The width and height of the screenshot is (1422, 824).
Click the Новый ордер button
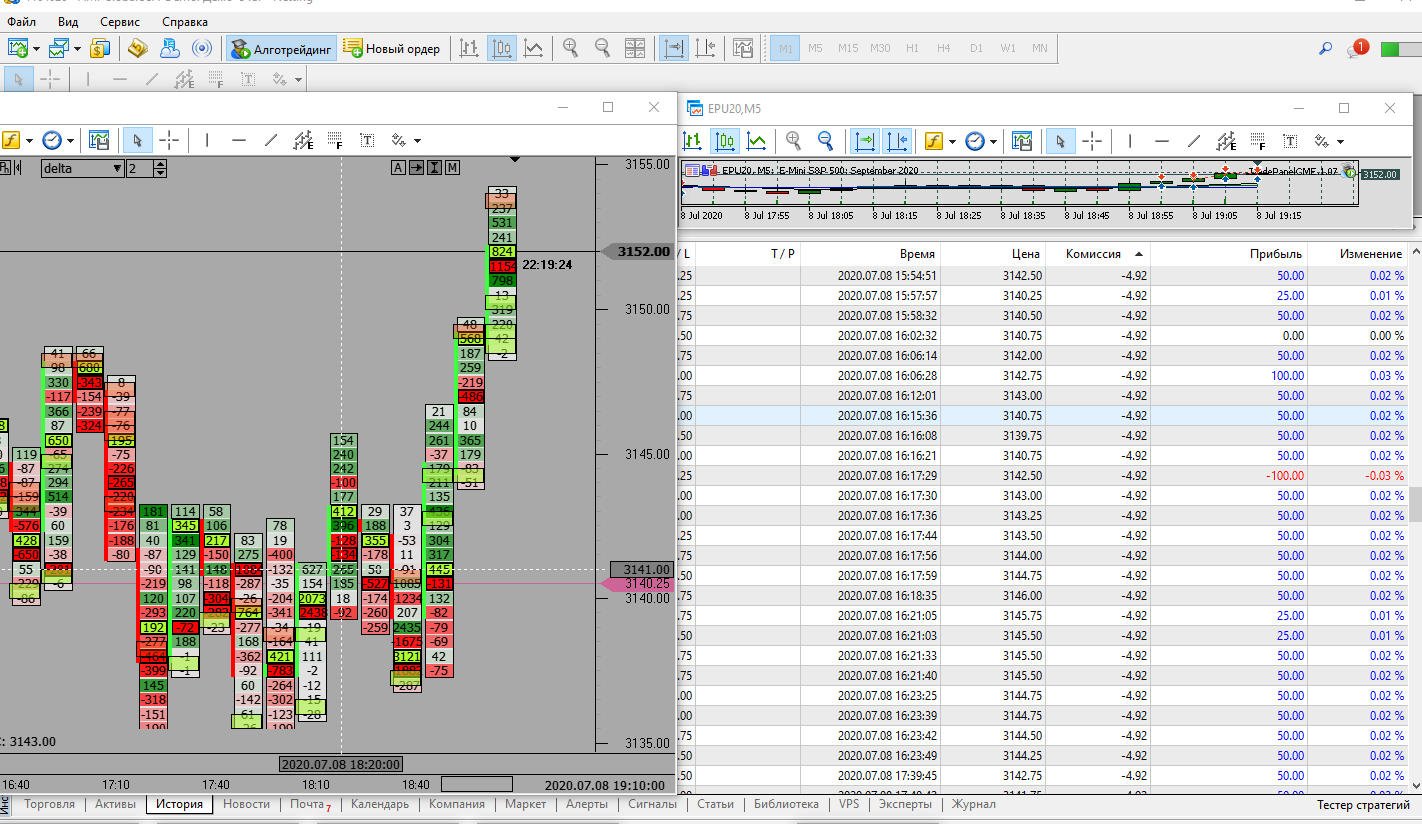(x=391, y=48)
